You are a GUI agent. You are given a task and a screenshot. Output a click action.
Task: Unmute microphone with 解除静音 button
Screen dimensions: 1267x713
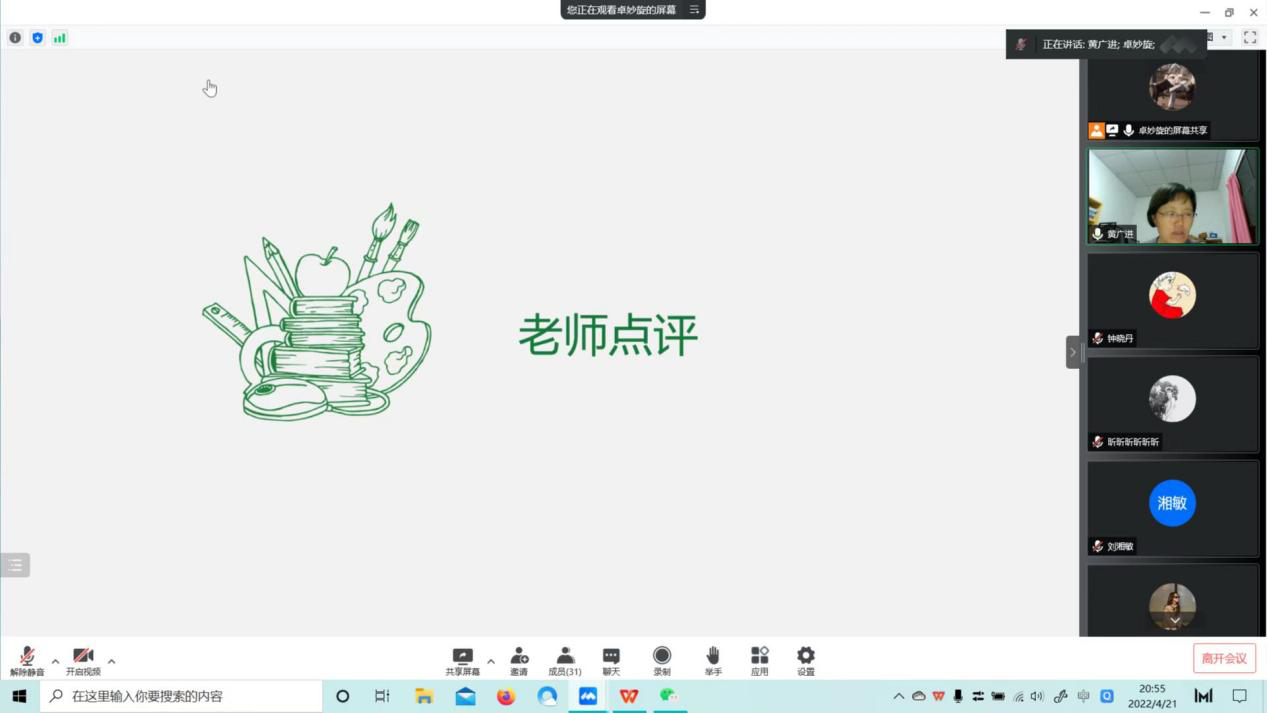[x=27, y=659]
